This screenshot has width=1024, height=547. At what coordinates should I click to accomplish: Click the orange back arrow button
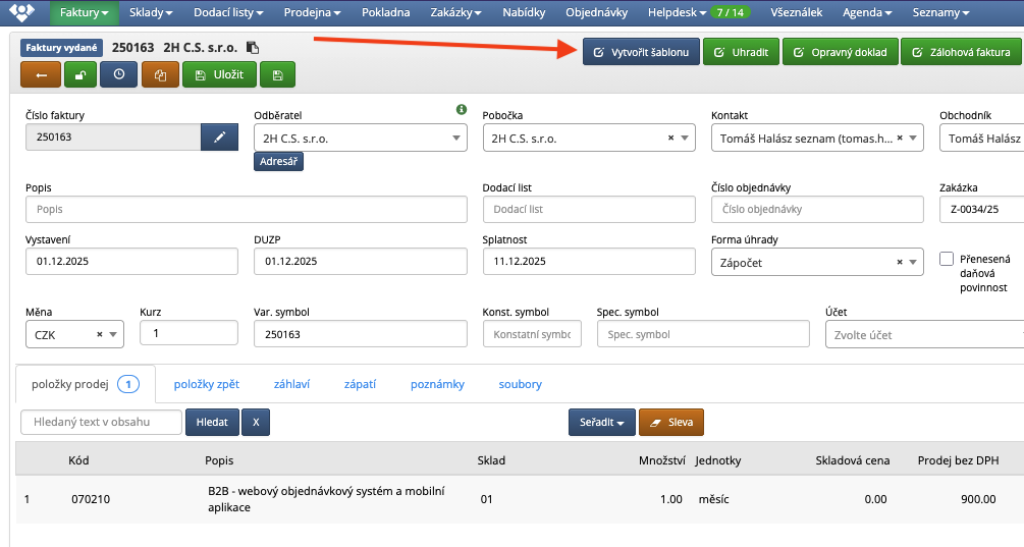(x=41, y=75)
